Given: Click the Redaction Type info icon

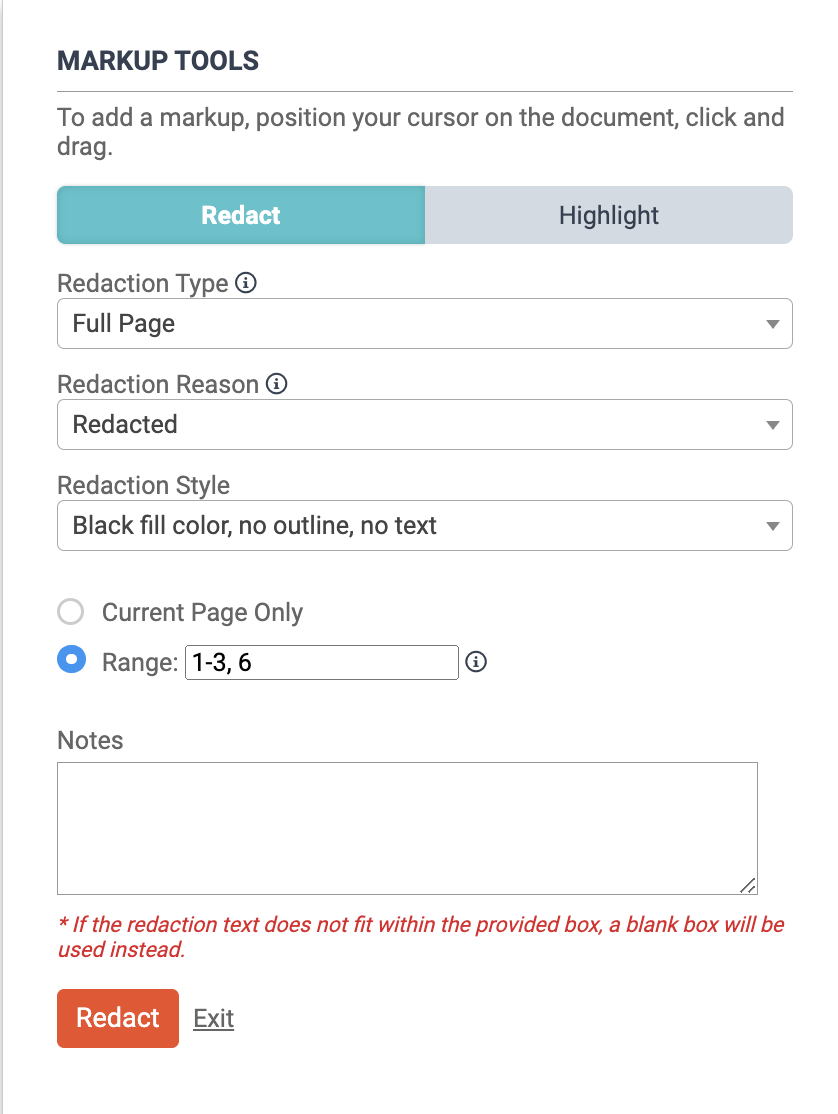Looking at the screenshot, I should [246, 283].
